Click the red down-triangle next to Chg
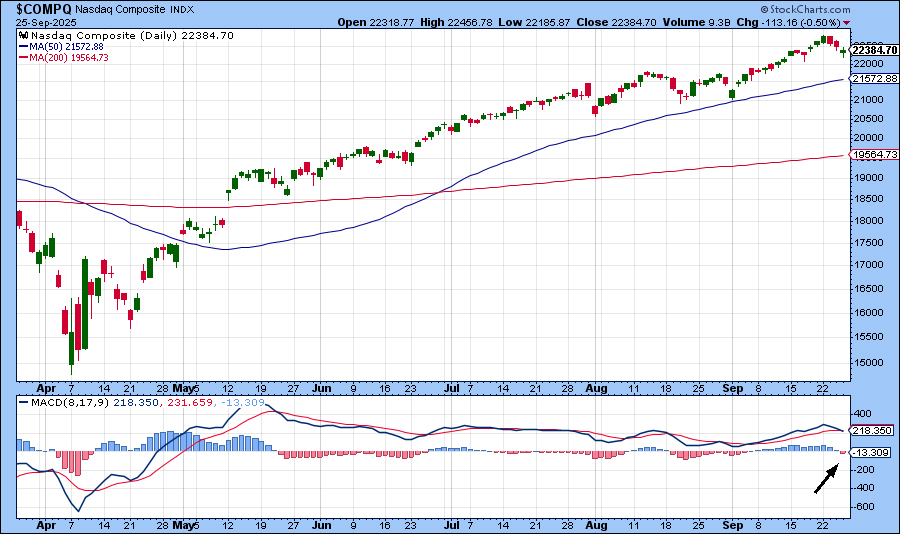900x534 pixels. click(x=847, y=22)
